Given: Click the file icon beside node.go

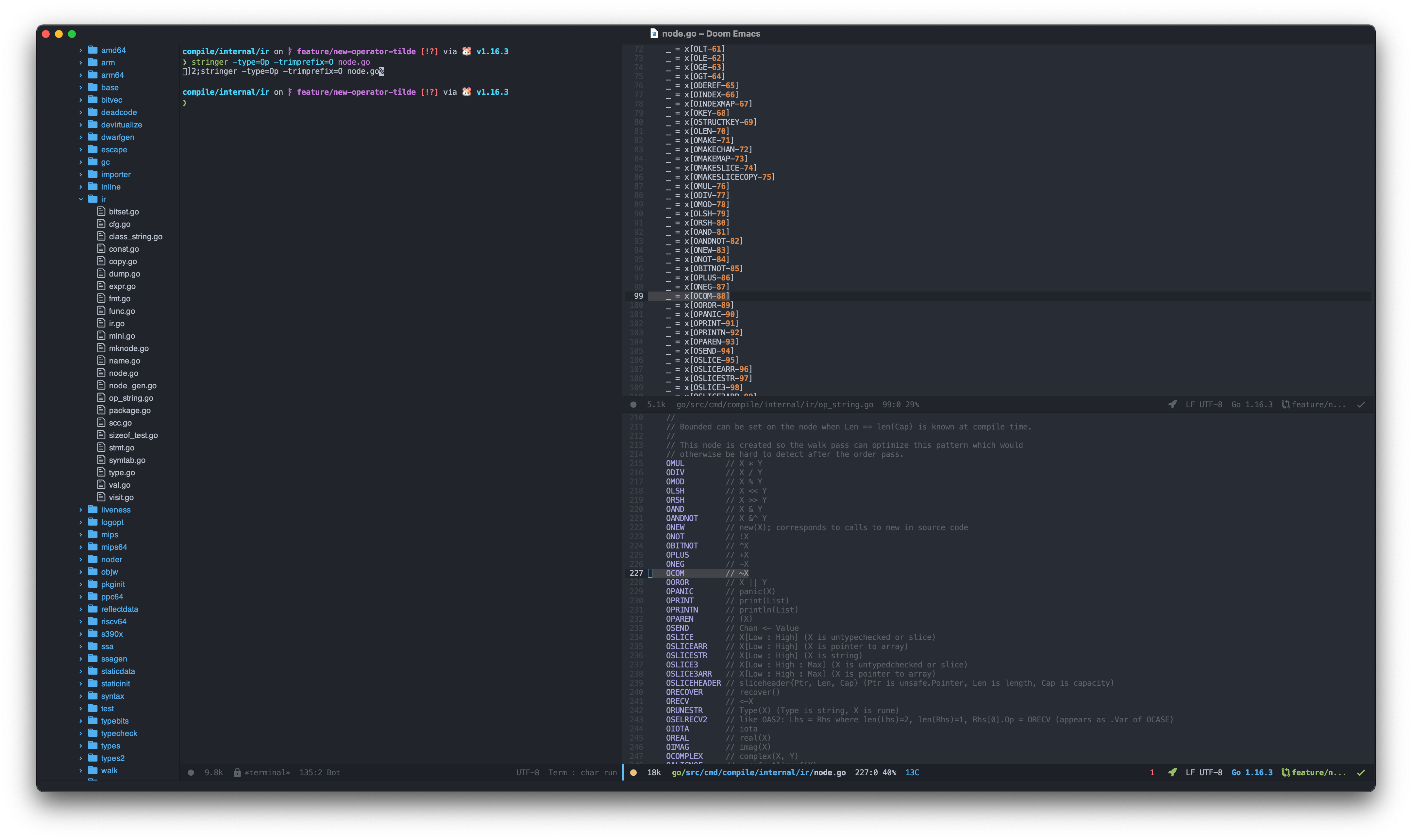Looking at the screenshot, I should coord(101,373).
